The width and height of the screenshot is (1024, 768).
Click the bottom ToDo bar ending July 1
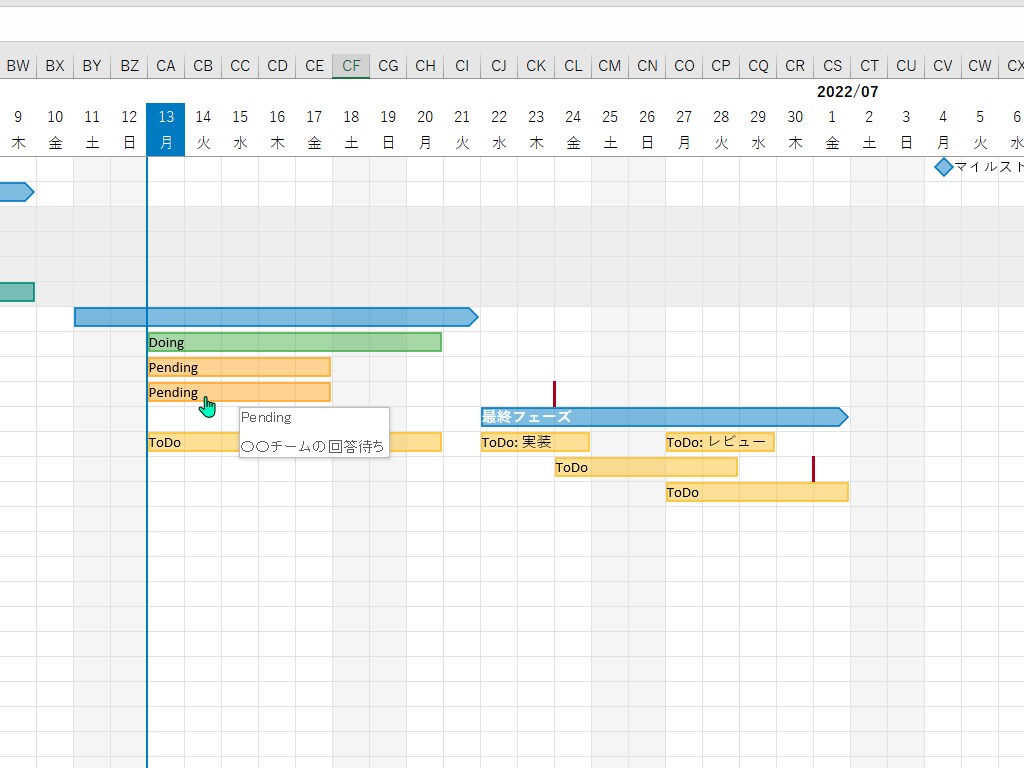(757, 492)
